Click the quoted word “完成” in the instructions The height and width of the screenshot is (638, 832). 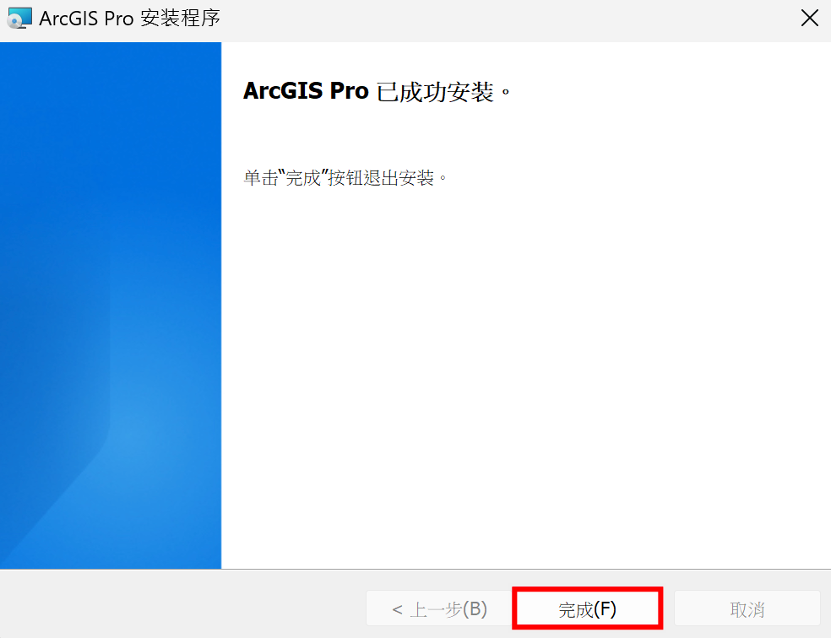(x=303, y=178)
